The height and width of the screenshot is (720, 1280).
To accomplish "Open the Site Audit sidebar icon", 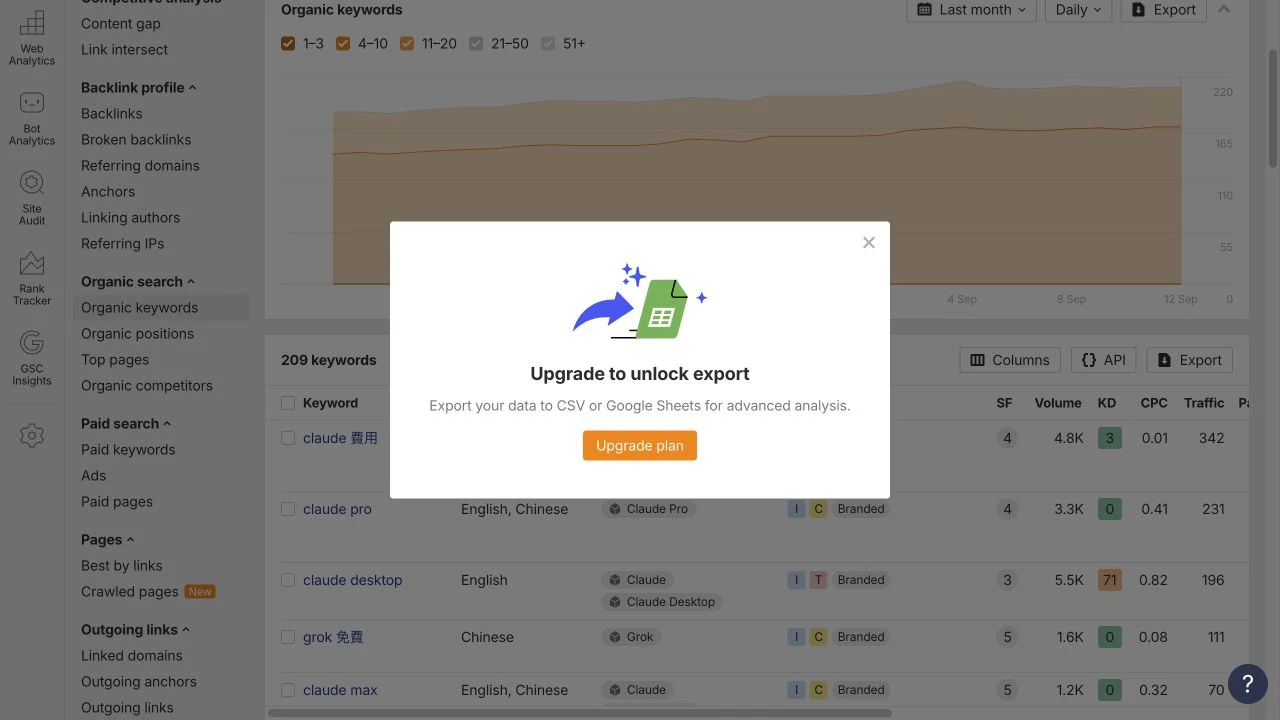I will 32,198.
